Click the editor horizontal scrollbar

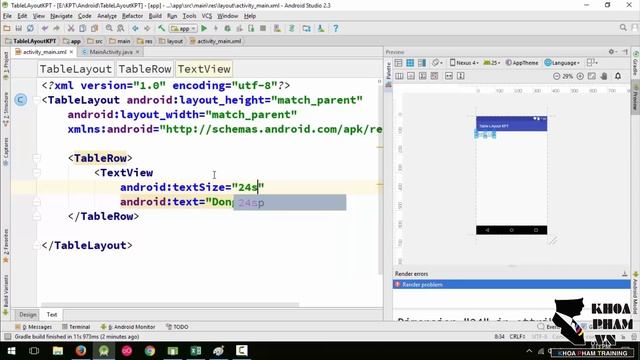(170, 304)
